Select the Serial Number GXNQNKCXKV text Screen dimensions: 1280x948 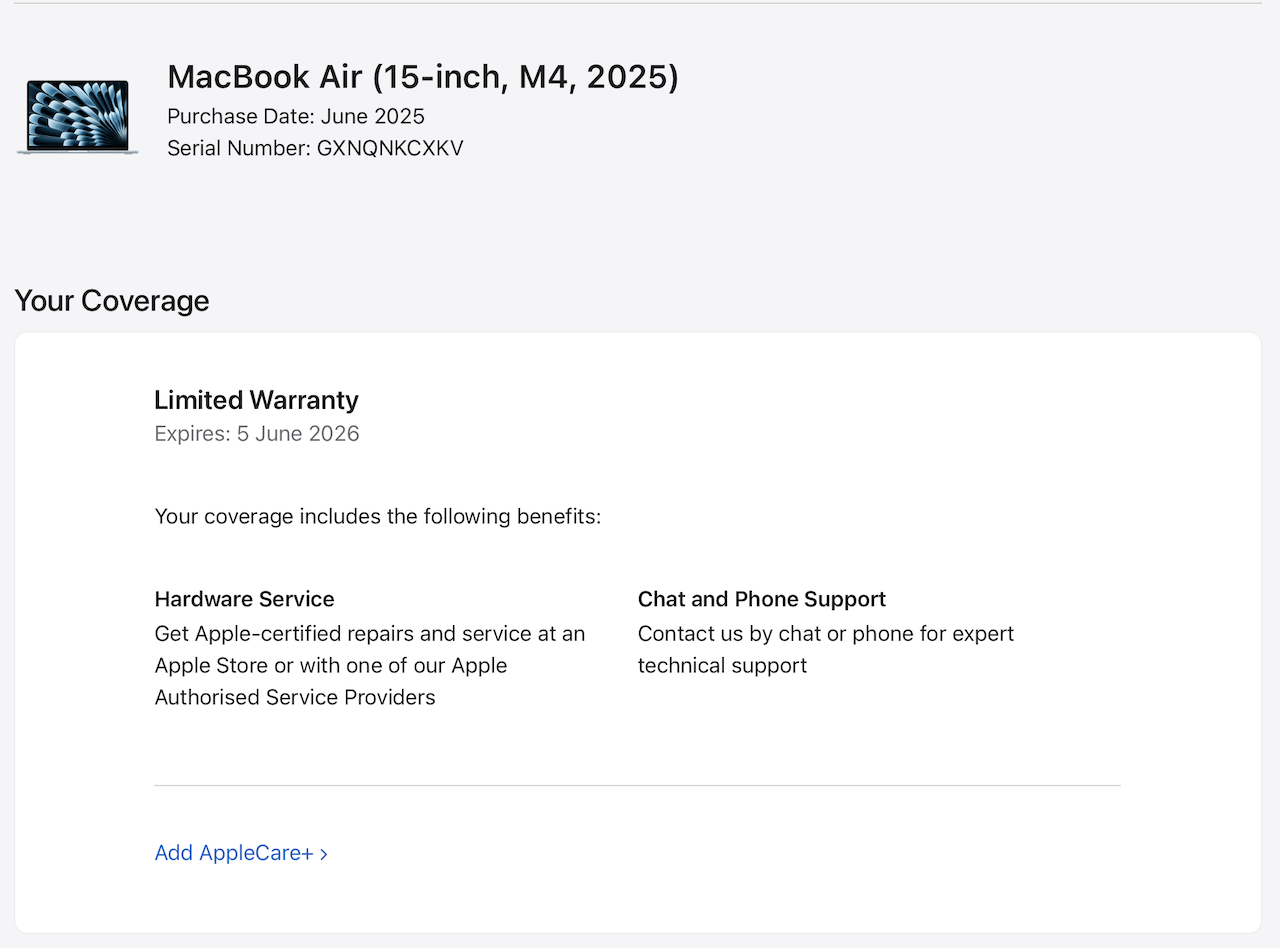(x=315, y=149)
